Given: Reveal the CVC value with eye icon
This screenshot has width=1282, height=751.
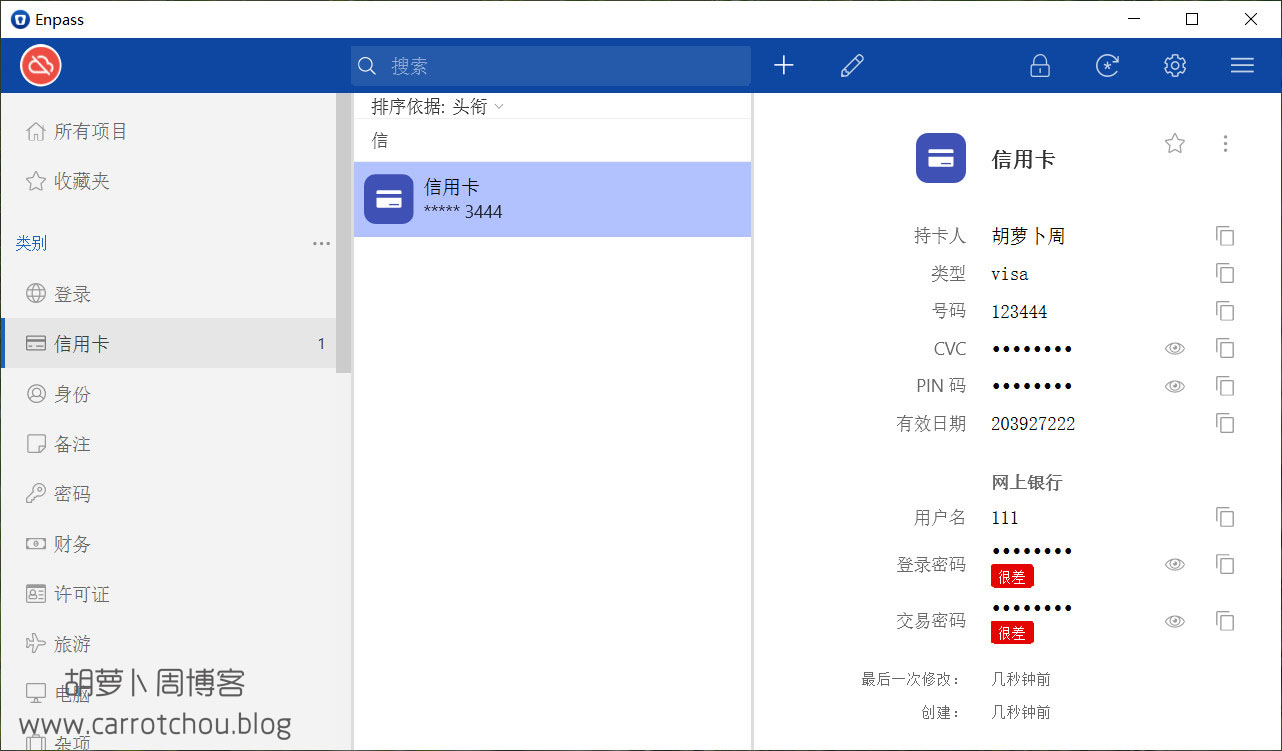Looking at the screenshot, I should point(1175,349).
